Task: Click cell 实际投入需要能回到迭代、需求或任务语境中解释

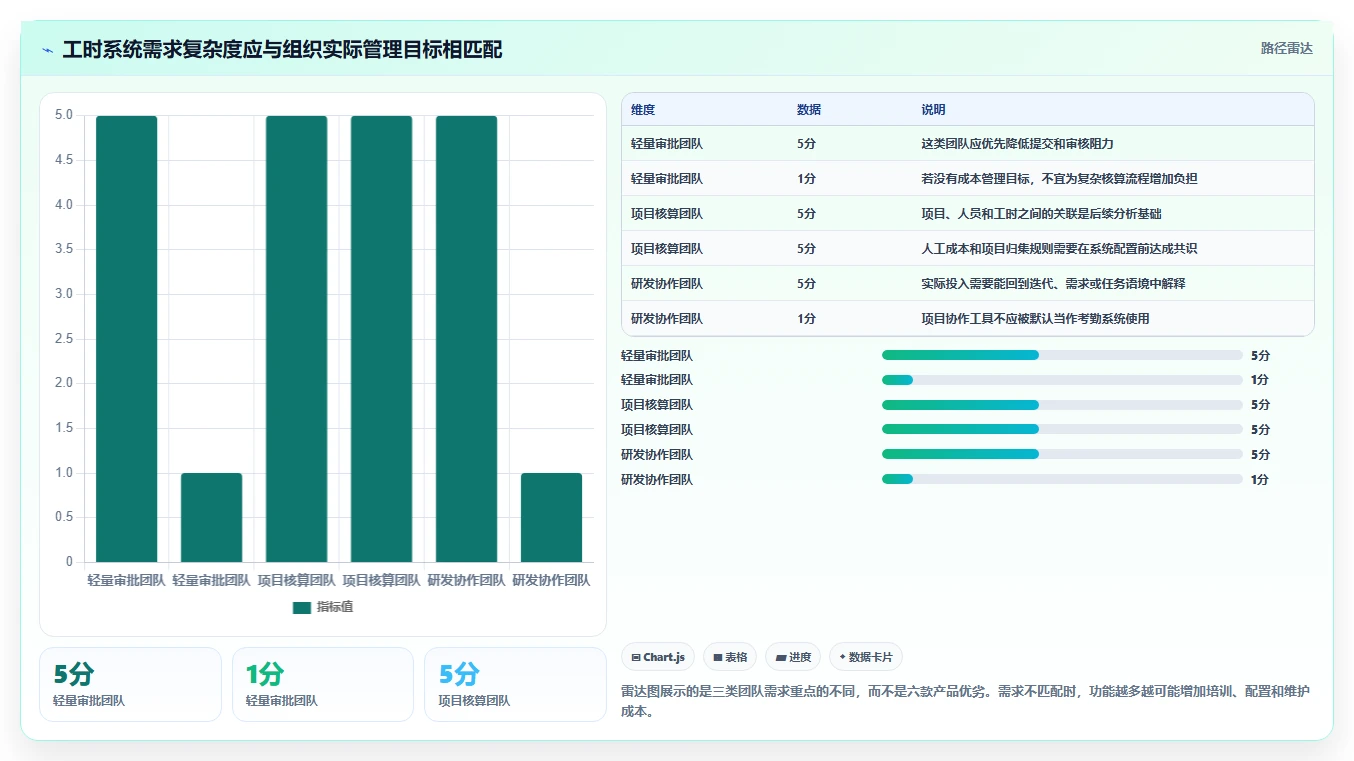Action: [x=1053, y=284]
